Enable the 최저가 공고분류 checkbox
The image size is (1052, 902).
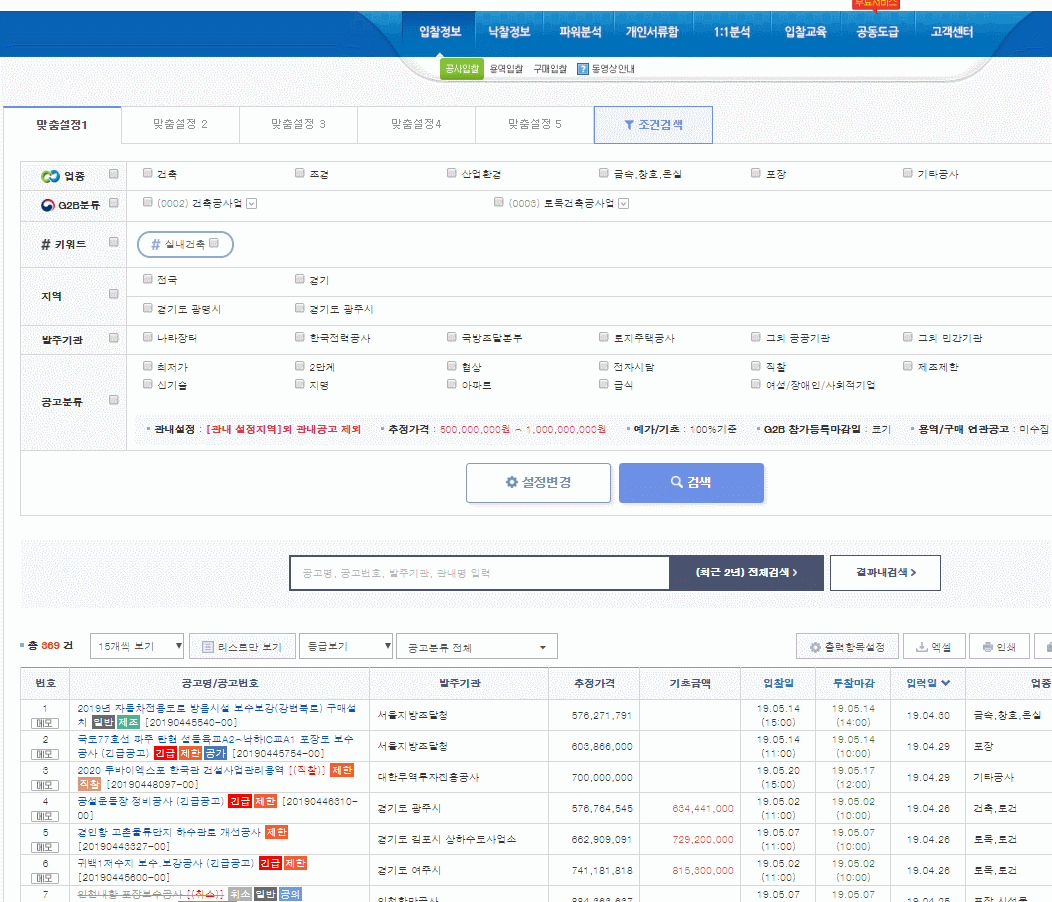click(x=148, y=366)
